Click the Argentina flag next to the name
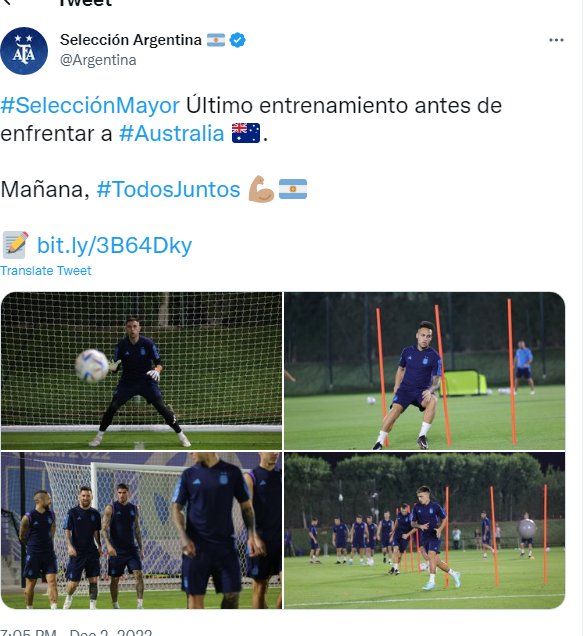This screenshot has height=636, width=583. pos(216,40)
